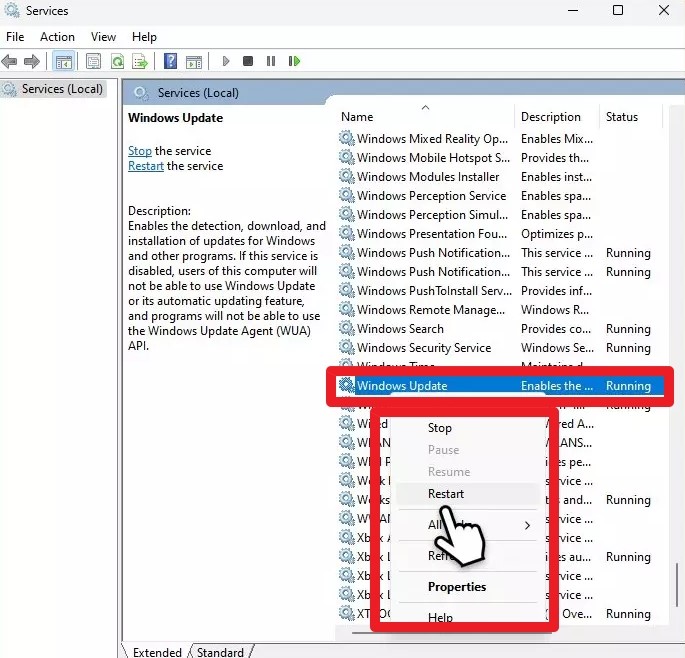Click the Restart Service toolbar icon
Screen dimensions: 685x658
[294, 61]
